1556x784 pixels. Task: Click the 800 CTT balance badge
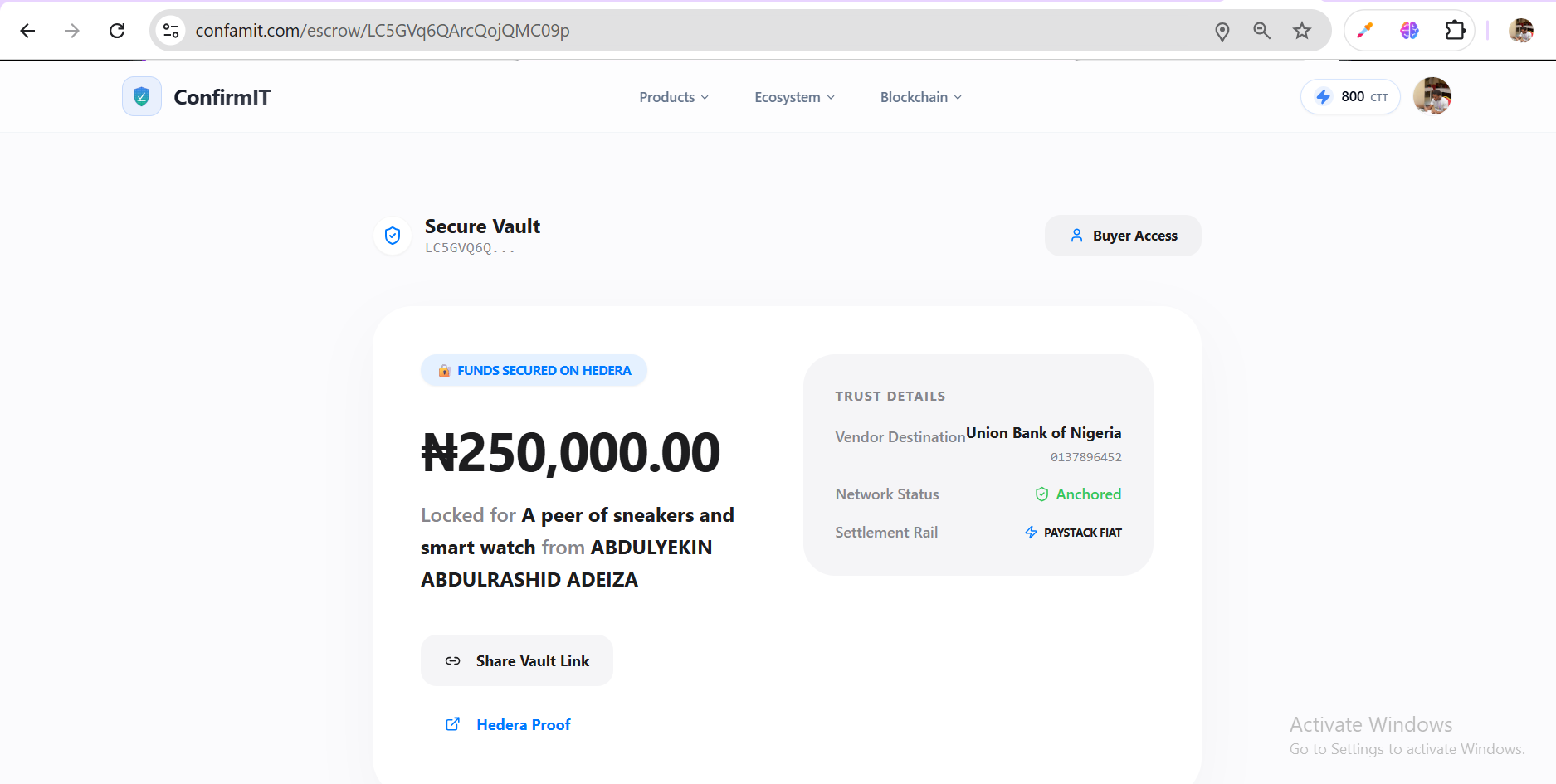(1350, 97)
